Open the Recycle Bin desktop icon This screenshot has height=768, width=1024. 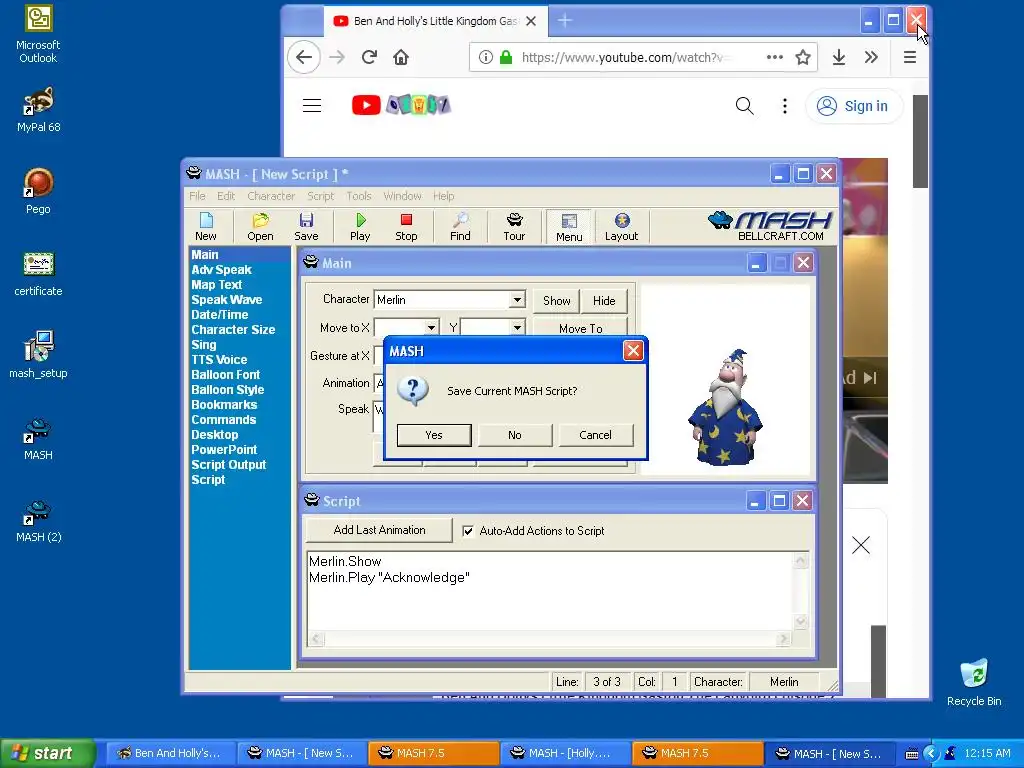974,682
